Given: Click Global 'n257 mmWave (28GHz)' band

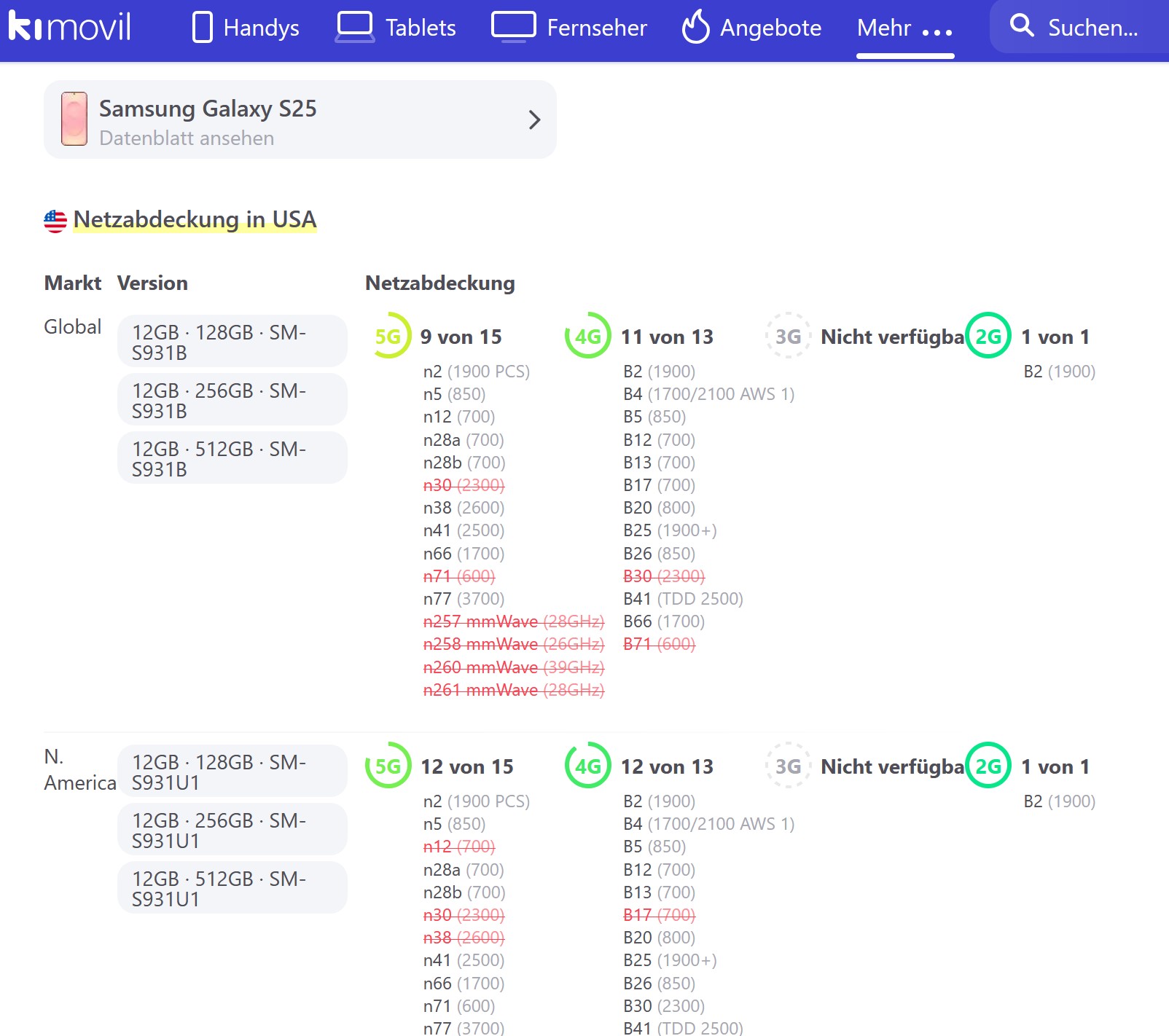Looking at the screenshot, I should pyautogui.click(x=514, y=621).
